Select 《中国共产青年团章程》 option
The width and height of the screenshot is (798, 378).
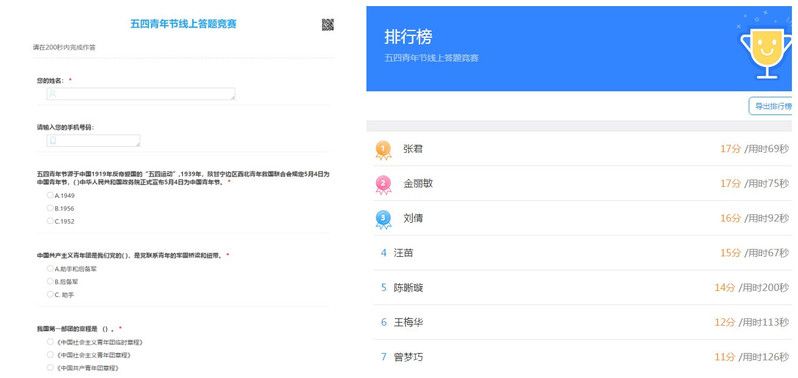[50, 367]
